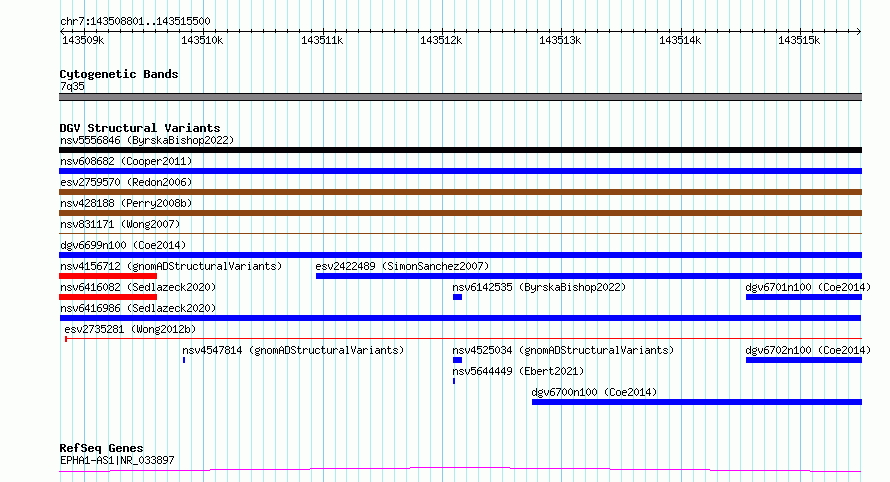The width and height of the screenshot is (890, 482).
Task: Click the RefSeq Genes track title
Action: point(101,448)
